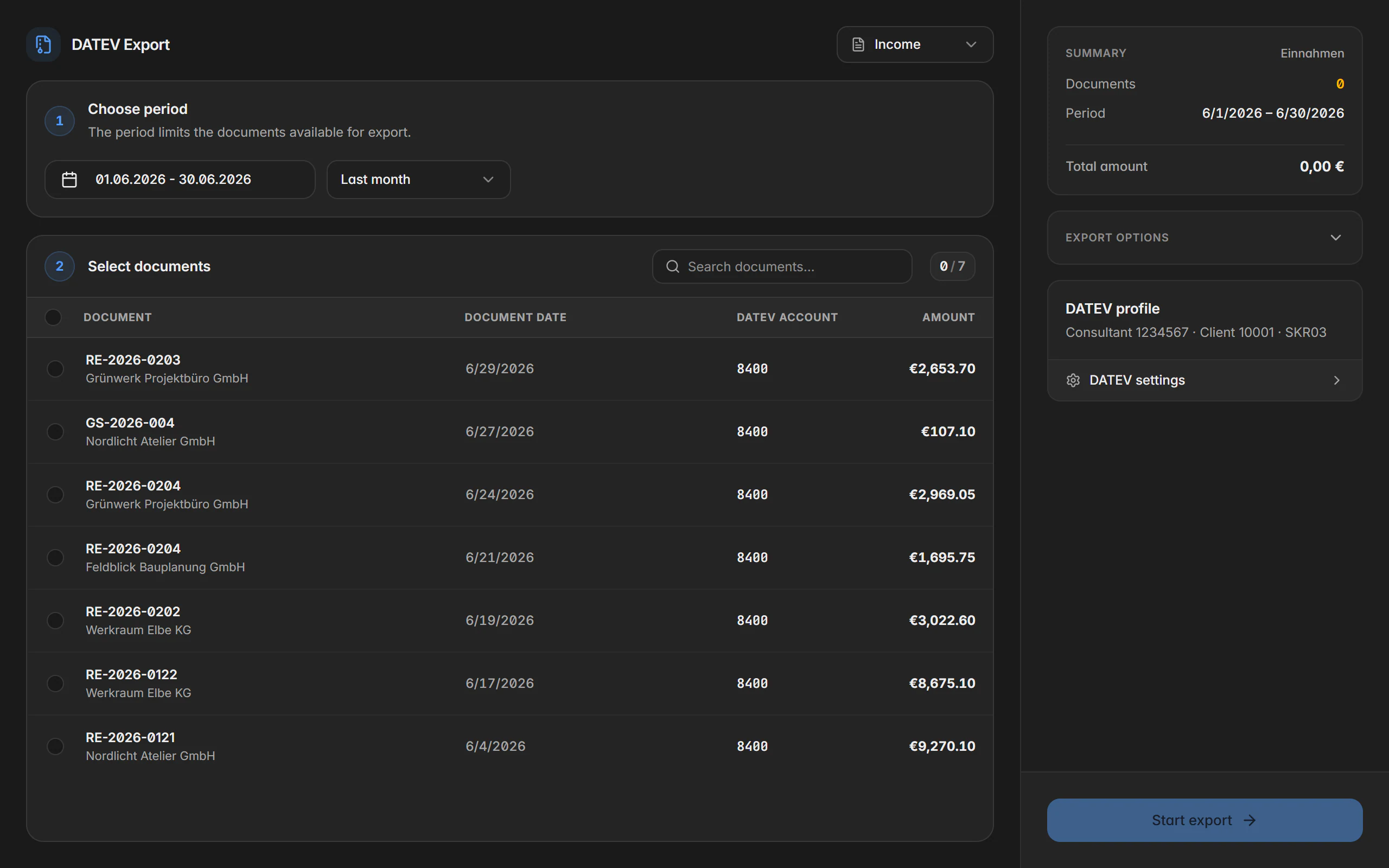Open the 01.06.2026 - 30.06.2026 date range picker
1389x868 pixels.
pos(180,180)
